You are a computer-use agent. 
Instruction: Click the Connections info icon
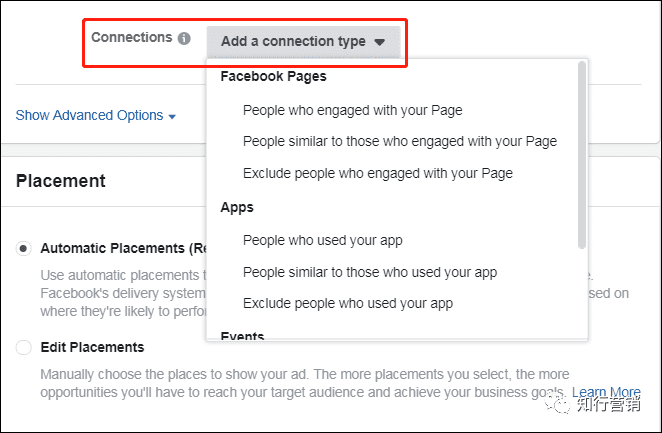tap(184, 39)
